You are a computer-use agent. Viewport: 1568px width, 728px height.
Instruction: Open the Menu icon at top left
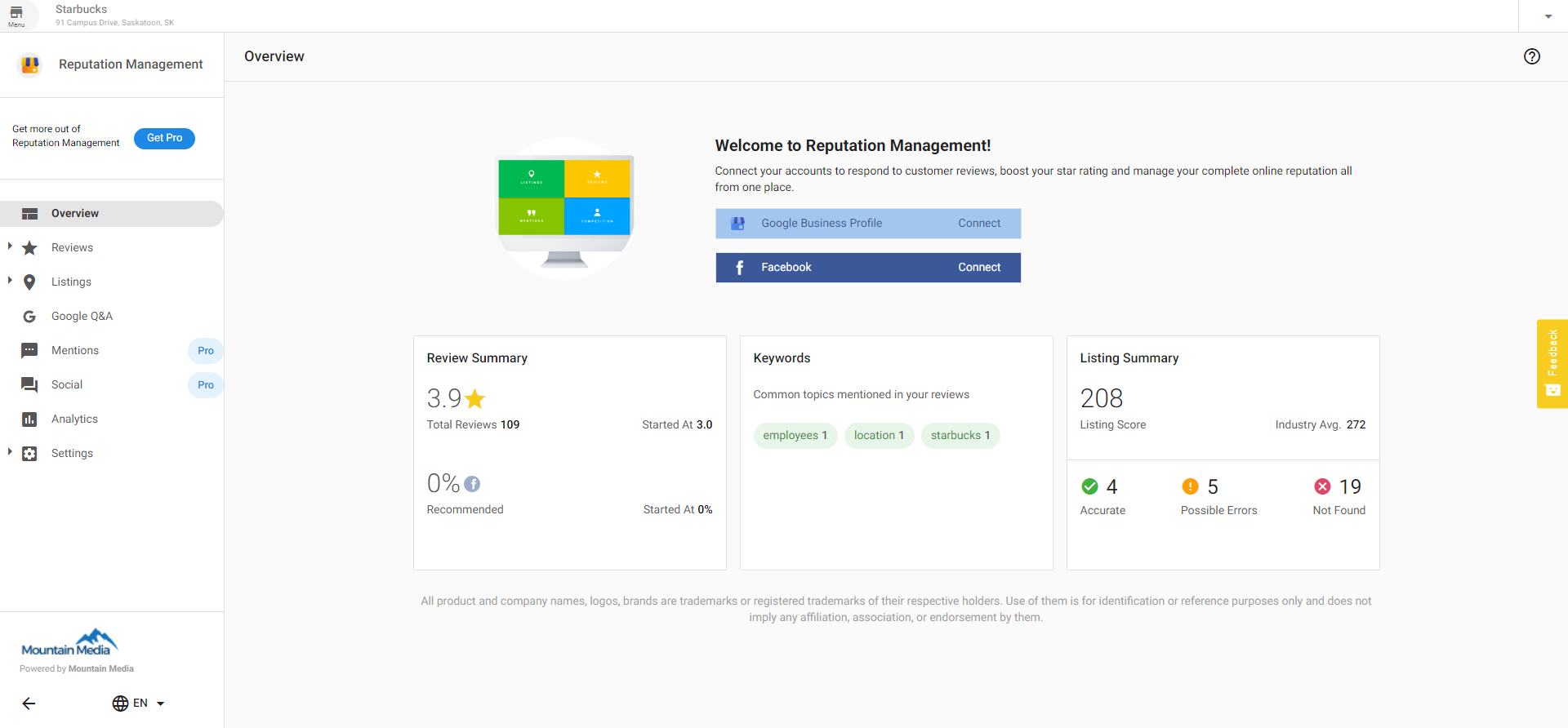pos(16,16)
